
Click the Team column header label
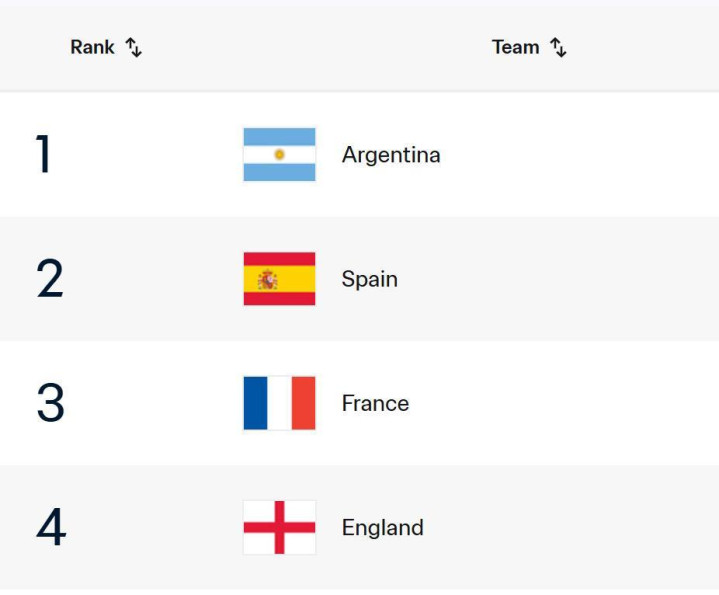(515, 47)
